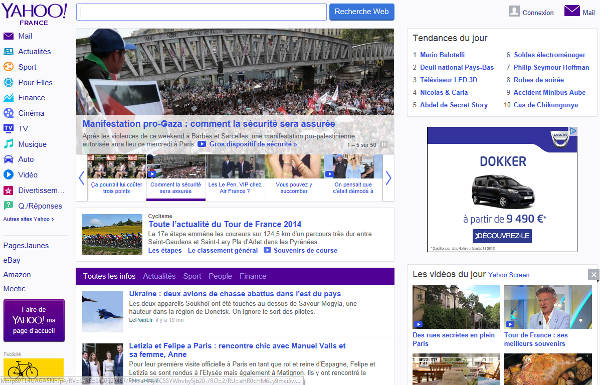
Task: Click the Finance chart icon
Action: 8,98
